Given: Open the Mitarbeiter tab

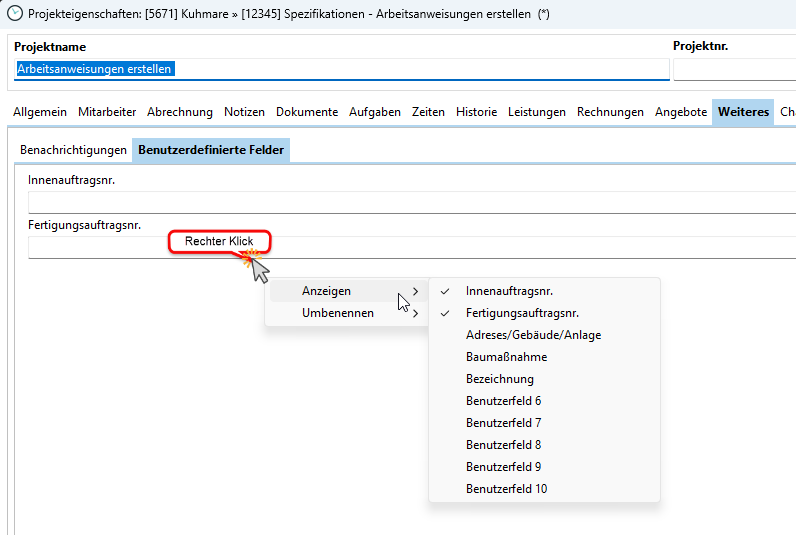Looking at the screenshot, I should 107,112.
